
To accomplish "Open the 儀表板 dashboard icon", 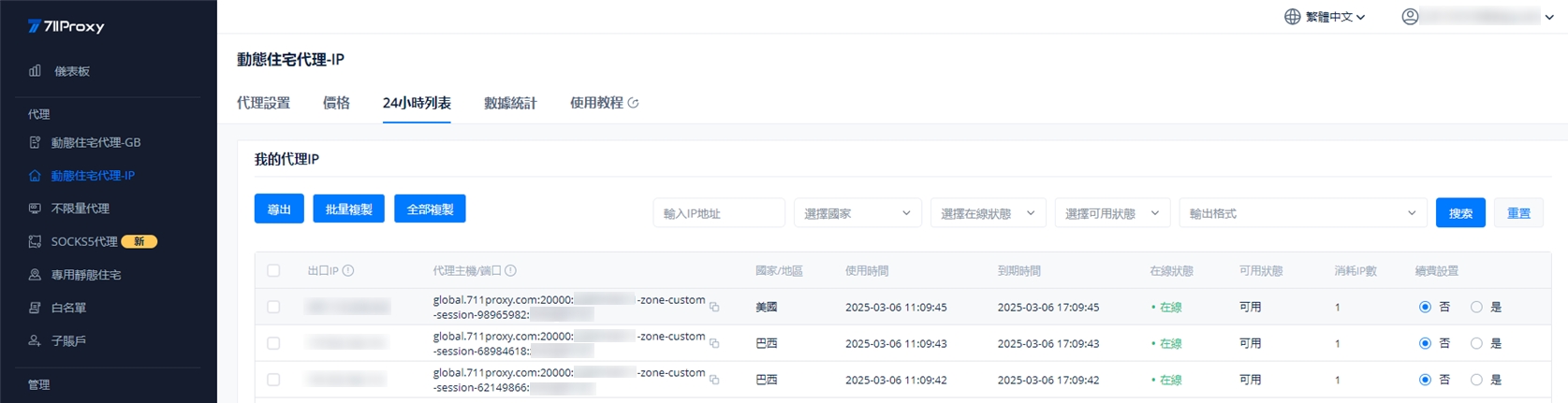I will pyautogui.click(x=35, y=71).
